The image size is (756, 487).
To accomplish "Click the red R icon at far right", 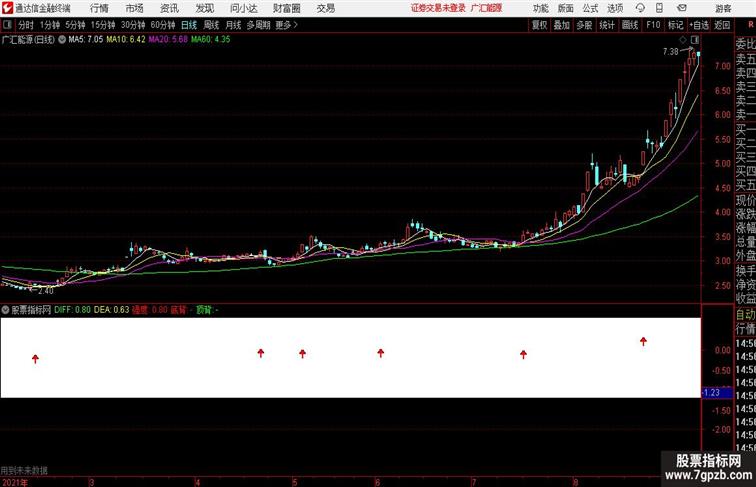I will [751, 25].
